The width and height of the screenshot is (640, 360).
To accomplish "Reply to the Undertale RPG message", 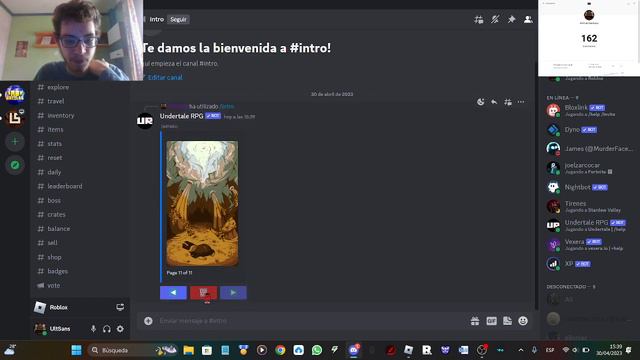I will (494, 102).
